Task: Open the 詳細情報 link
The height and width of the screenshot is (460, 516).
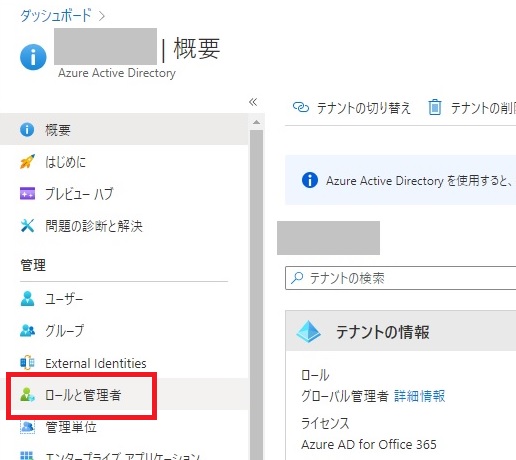Action: pyautogui.click(x=419, y=396)
